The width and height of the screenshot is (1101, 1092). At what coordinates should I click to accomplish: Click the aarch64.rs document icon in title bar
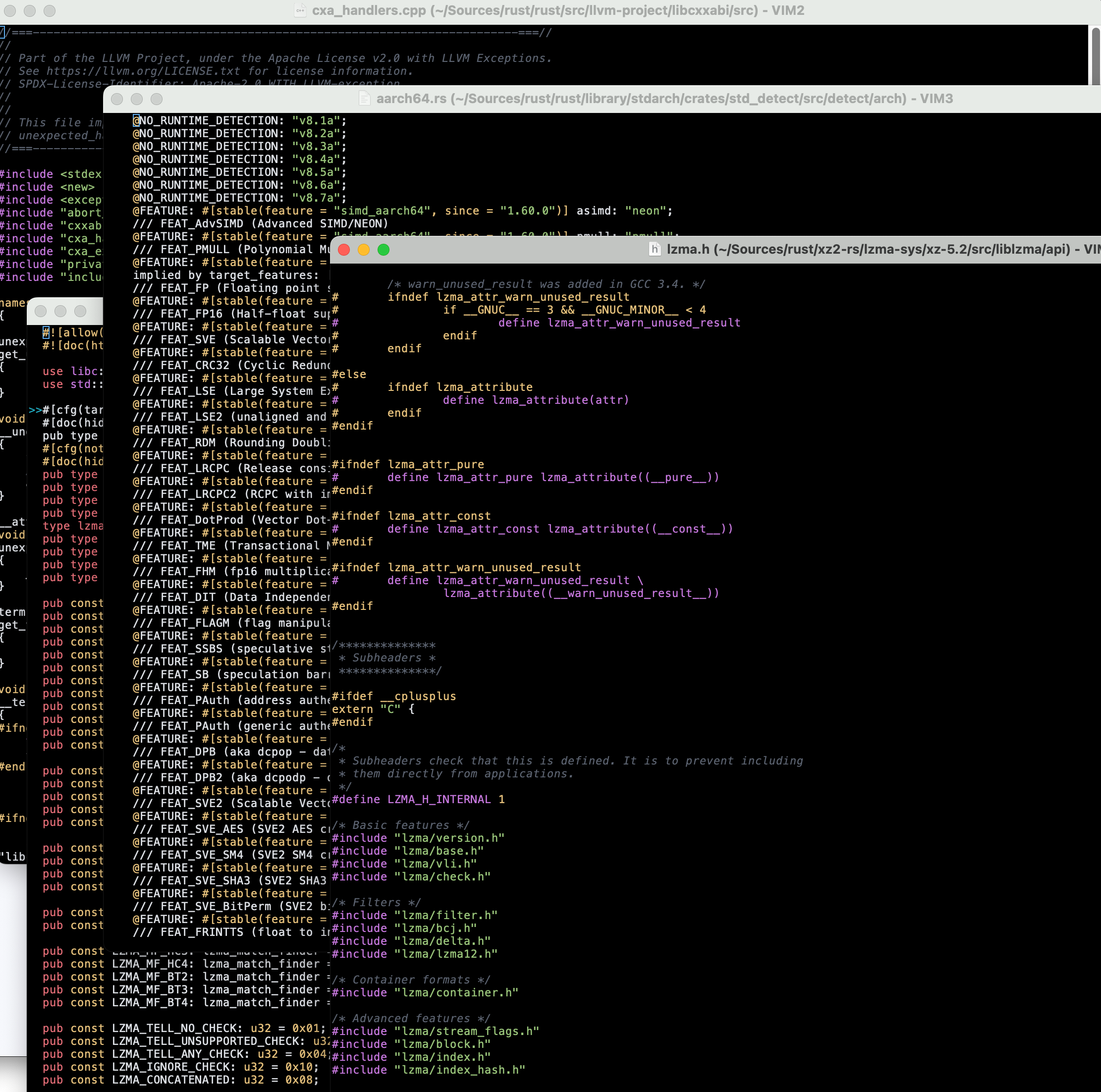[x=364, y=99]
